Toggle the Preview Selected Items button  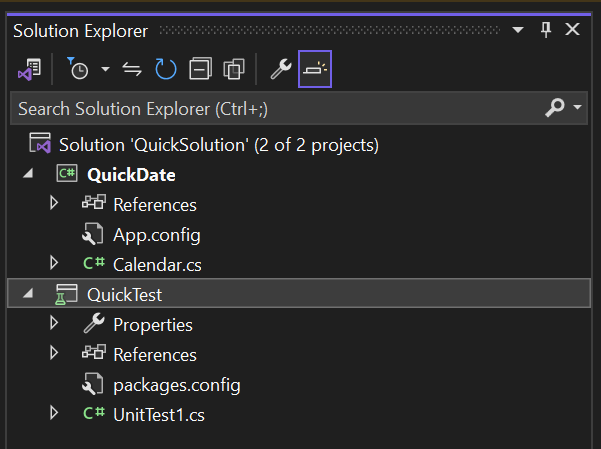coord(314,69)
